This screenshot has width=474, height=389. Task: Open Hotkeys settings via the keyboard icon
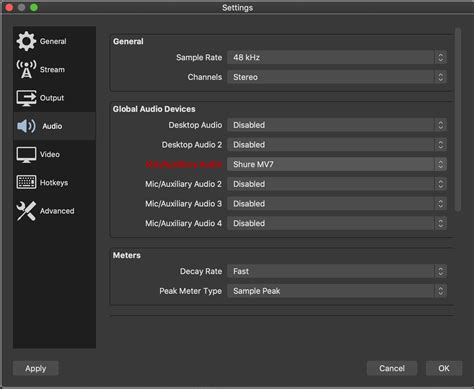pyautogui.click(x=26, y=182)
